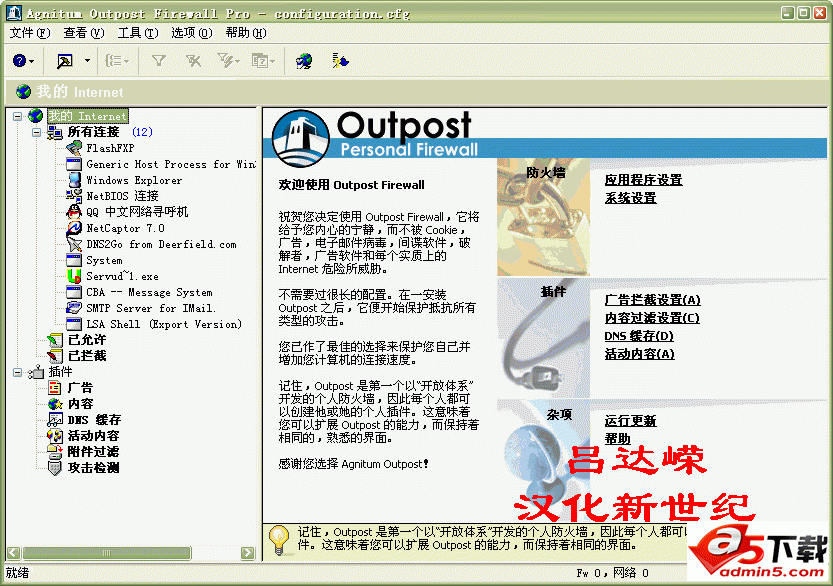Click the 活动内容 plugin icon
The height and width of the screenshot is (586, 833).
tap(55, 436)
